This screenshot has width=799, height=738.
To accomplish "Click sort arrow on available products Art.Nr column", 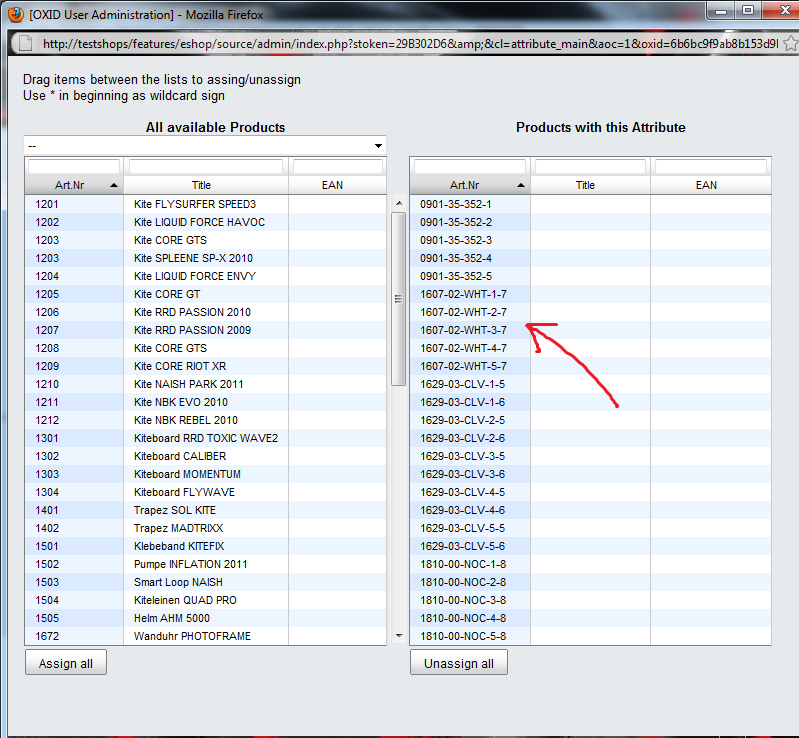I will tap(113, 186).
